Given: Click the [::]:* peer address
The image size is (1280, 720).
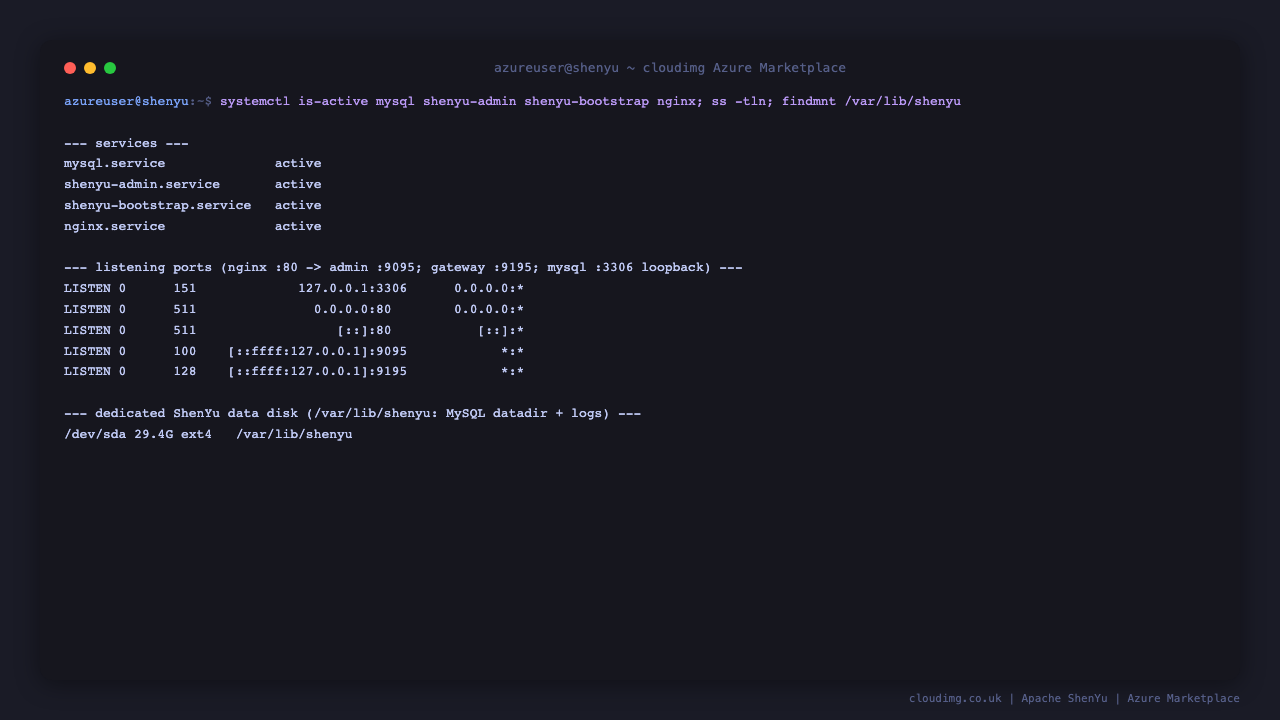Looking at the screenshot, I should [501, 330].
